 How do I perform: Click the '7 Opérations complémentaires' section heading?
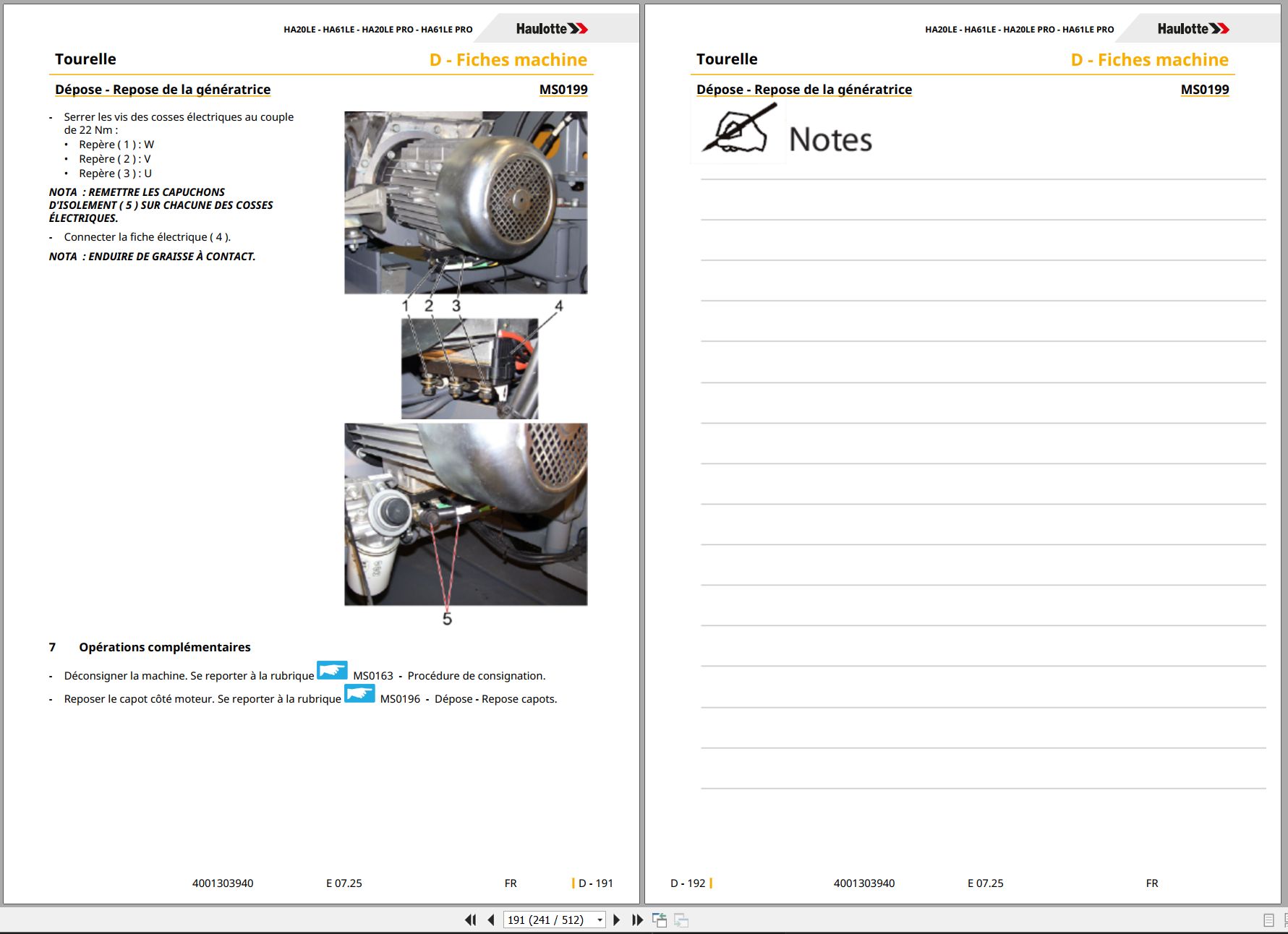pyautogui.click(x=150, y=647)
